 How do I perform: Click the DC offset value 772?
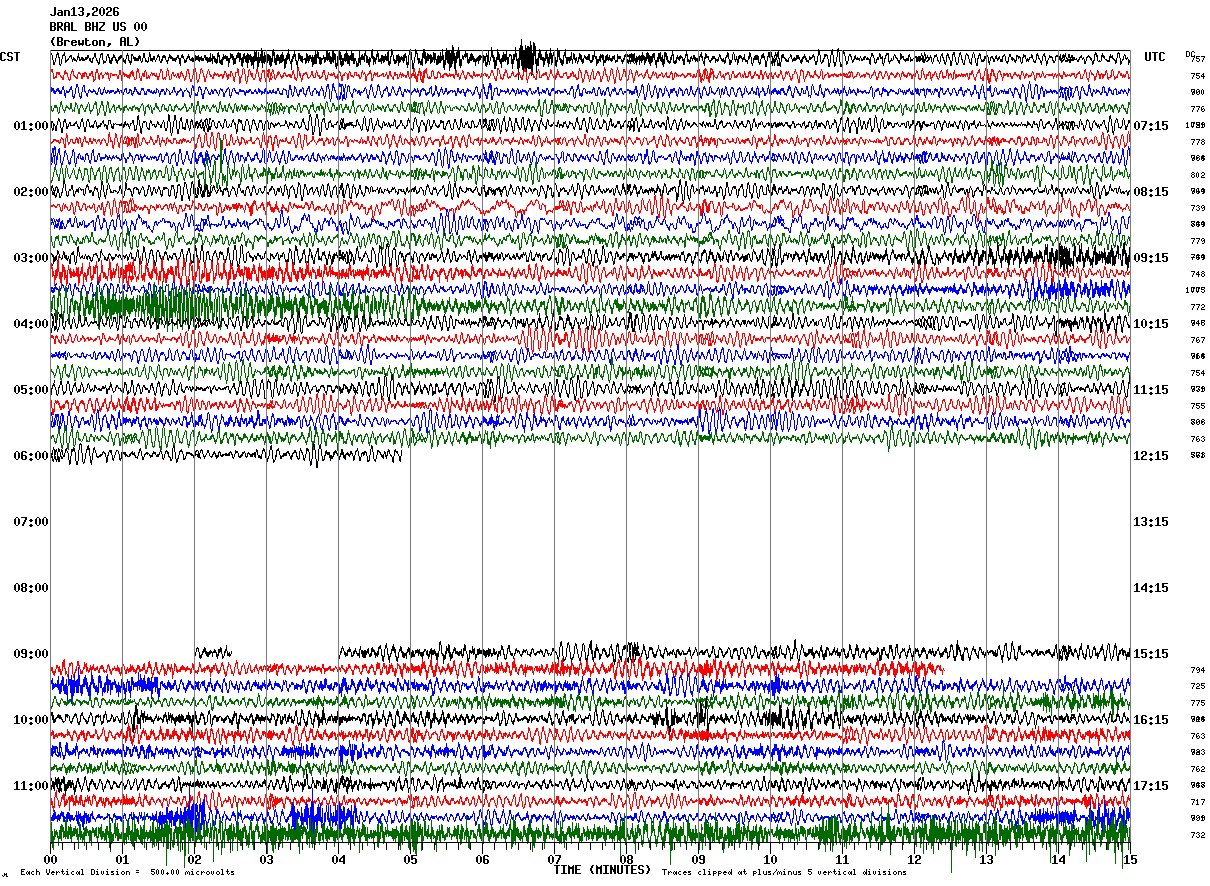[1197, 307]
